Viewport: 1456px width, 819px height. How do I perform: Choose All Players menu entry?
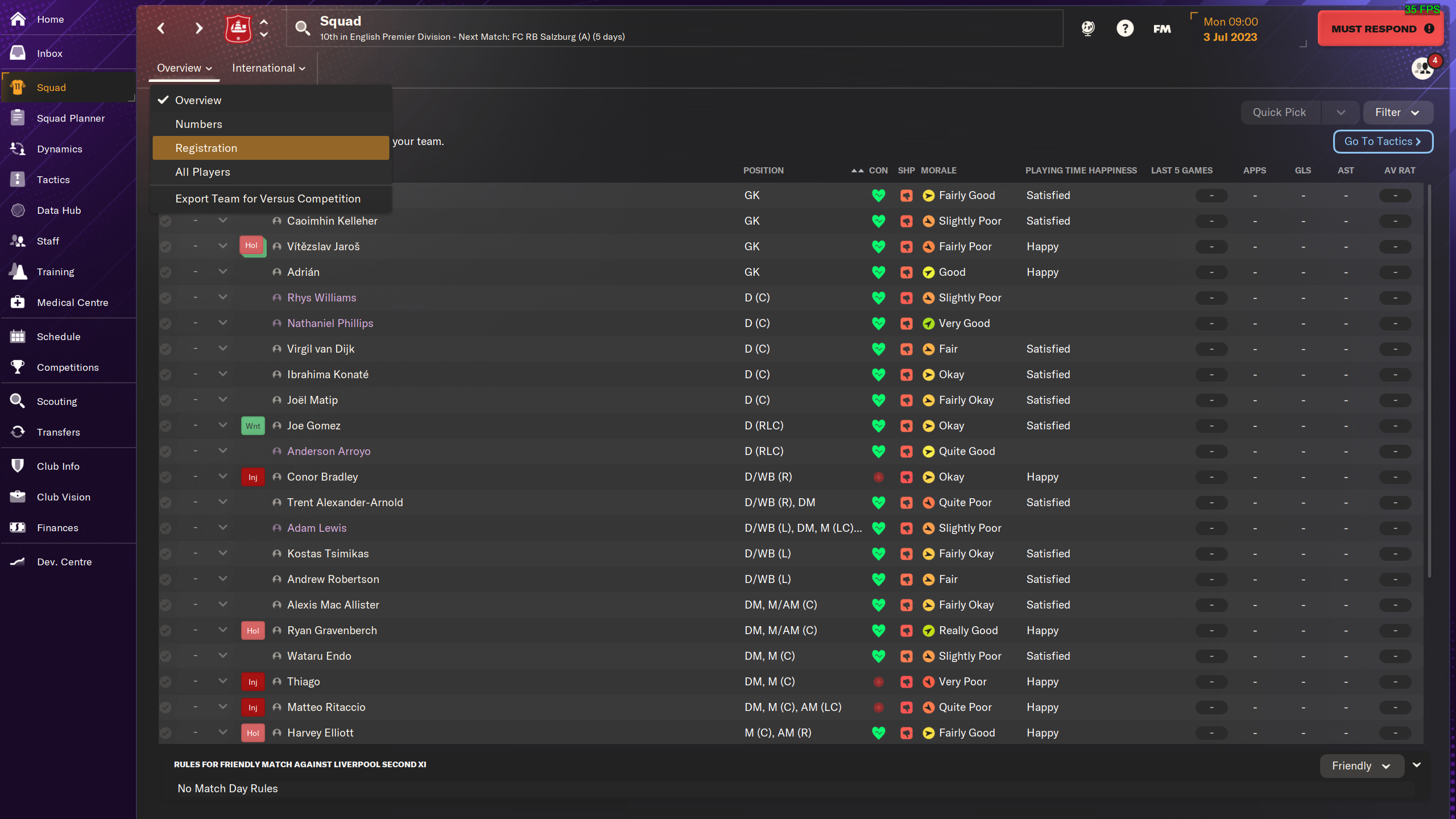(271, 172)
